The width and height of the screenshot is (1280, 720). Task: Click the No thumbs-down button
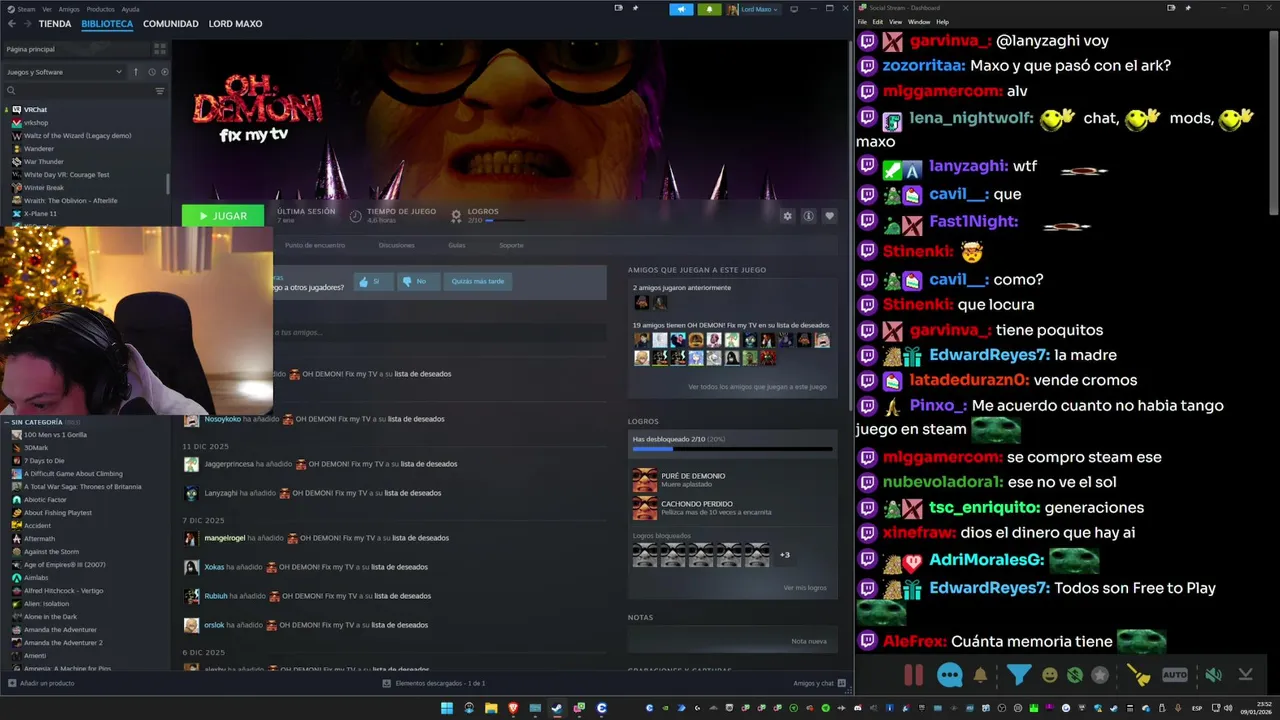coord(418,281)
